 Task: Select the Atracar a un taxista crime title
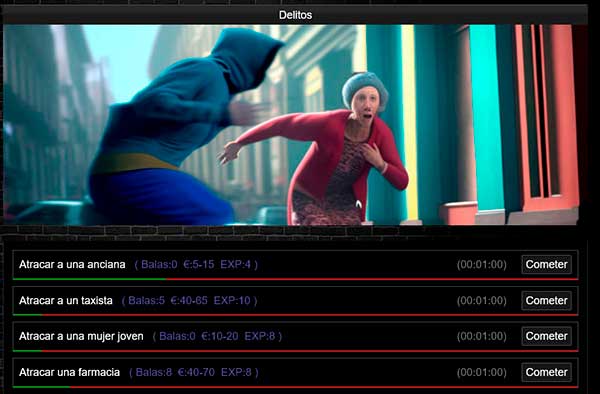(x=66, y=300)
